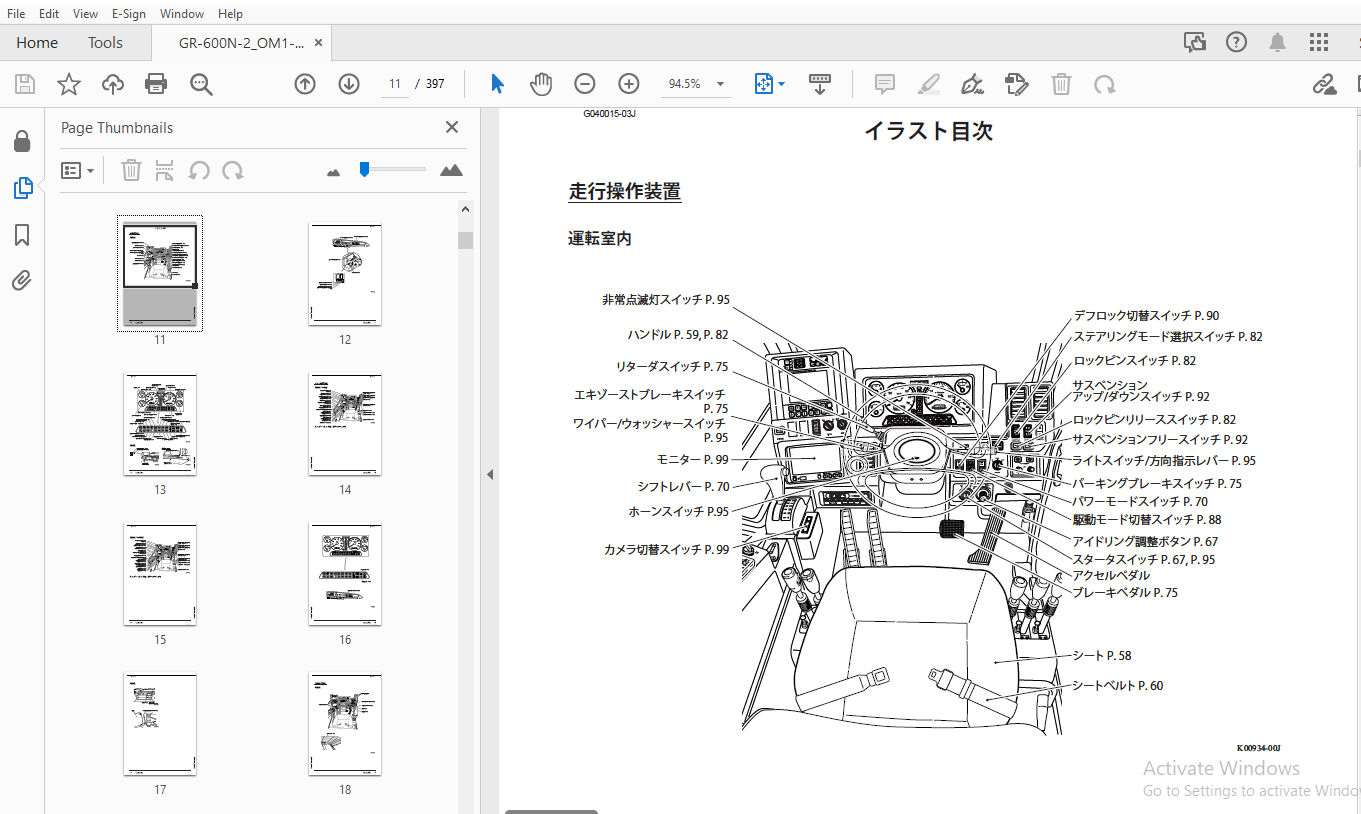Click the 走行操作装置 heading text
This screenshot has height=814, width=1361.
[625, 191]
